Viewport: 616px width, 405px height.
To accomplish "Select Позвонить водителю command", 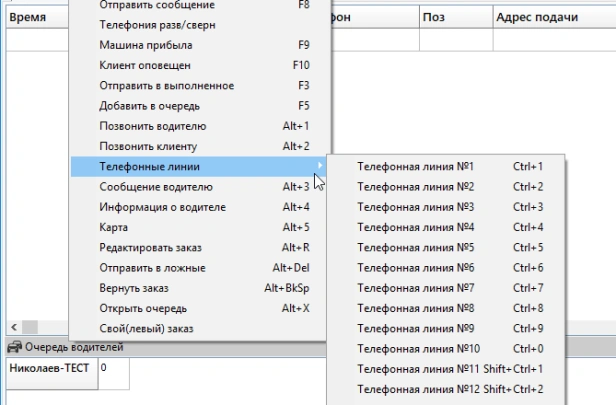I will point(153,126).
